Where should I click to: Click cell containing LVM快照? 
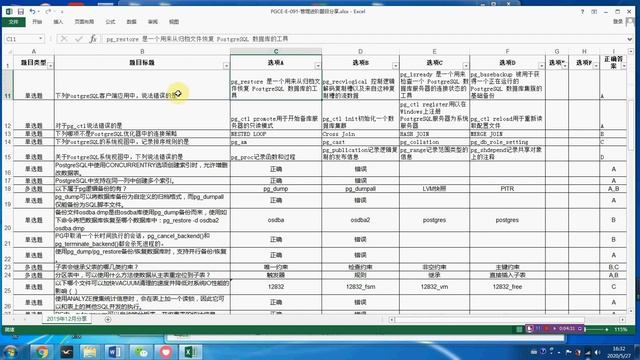[434, 189]
